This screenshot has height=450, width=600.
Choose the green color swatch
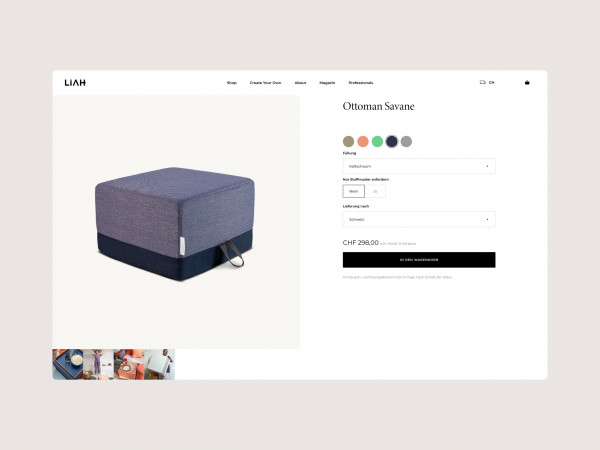pyautogui.click(x=377, y=142)
